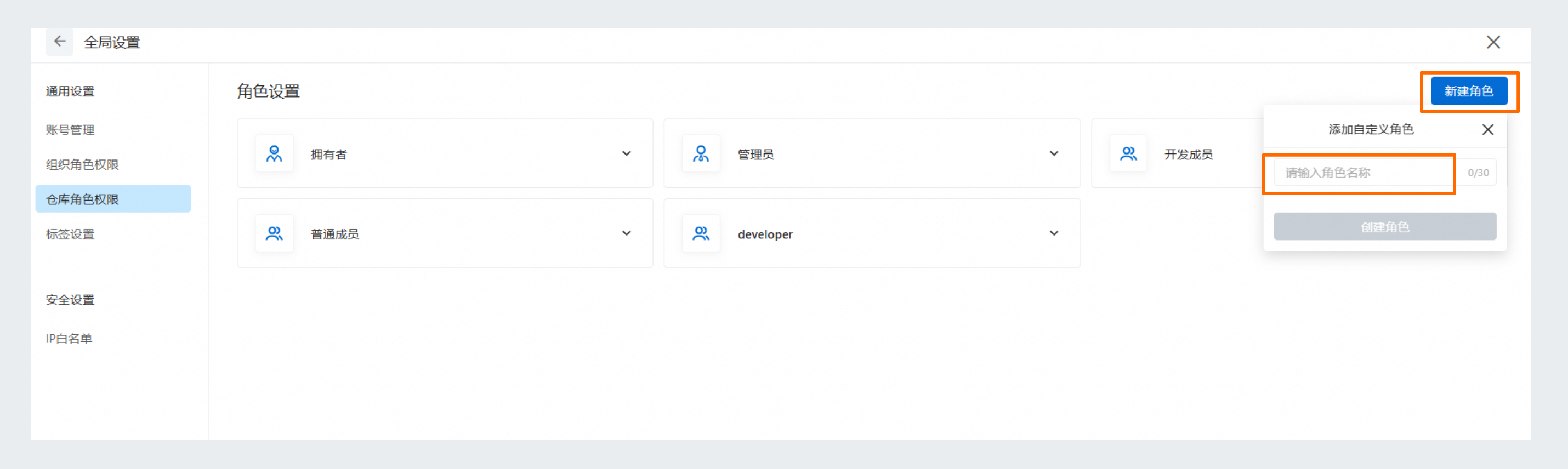Click the 管理员 role name
This screenshot has width=1568, height=469.
[x=756, y=155]
